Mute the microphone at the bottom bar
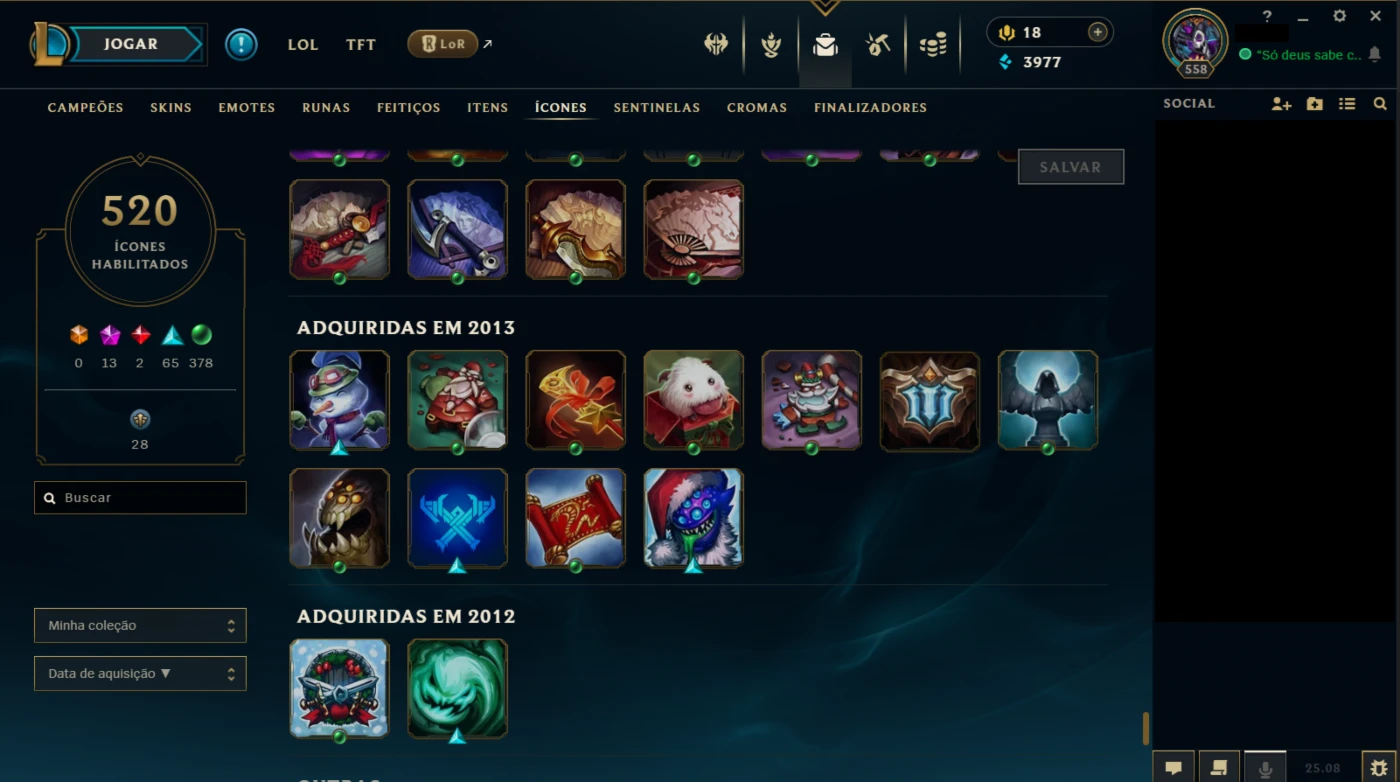Viewport: 1400px width, 782px height. point(1265,767)
